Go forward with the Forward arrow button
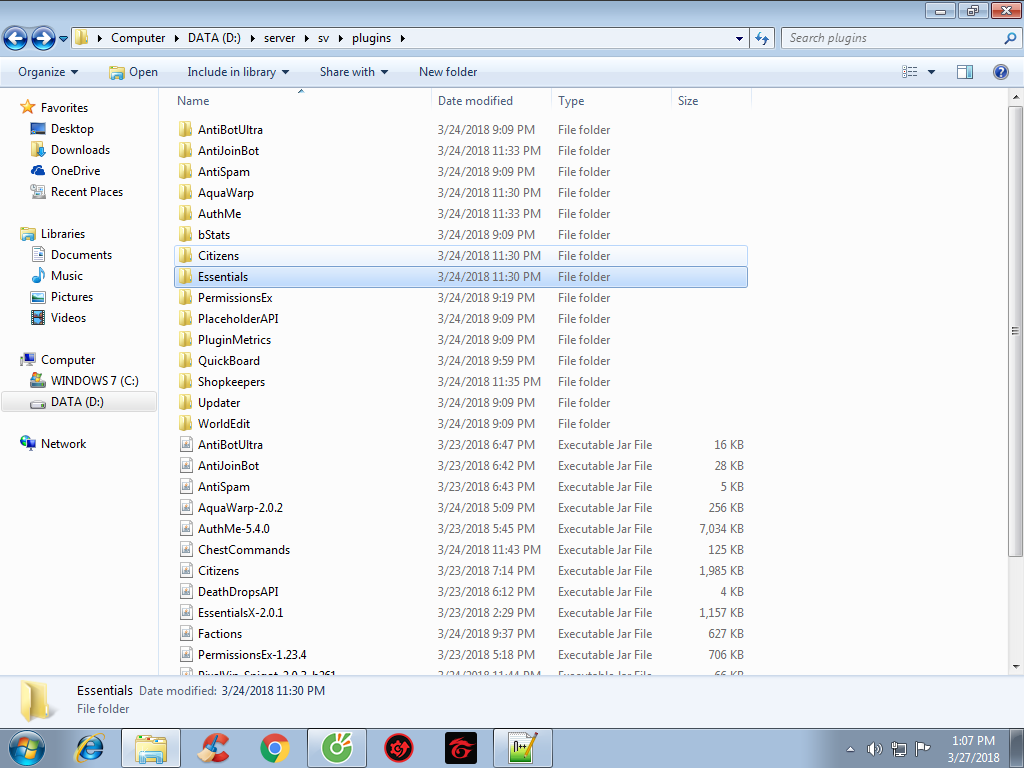 click(x=44, y=38)
